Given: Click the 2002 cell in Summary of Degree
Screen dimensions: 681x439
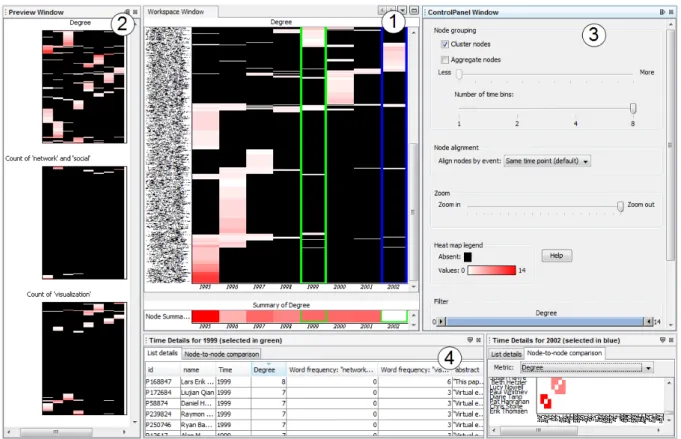Looking at the screenshot, I should pyautogui.click(x=394, y=316).
